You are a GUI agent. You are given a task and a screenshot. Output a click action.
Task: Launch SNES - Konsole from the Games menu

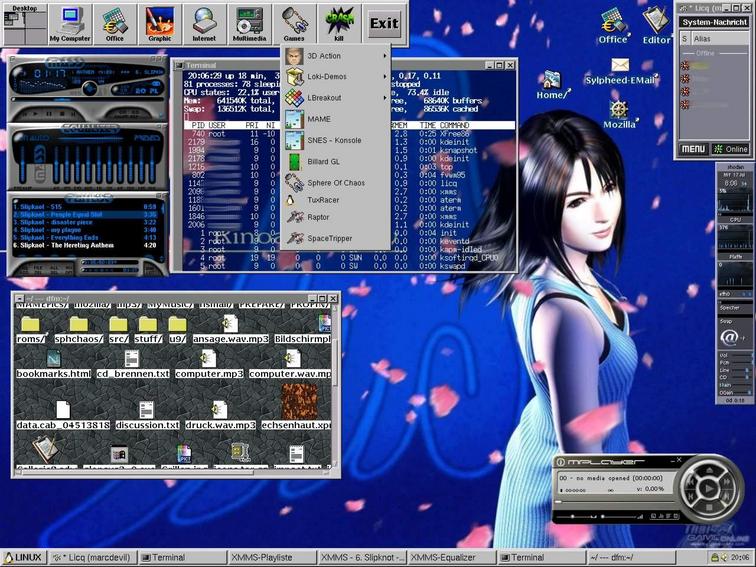coord(336,140)
